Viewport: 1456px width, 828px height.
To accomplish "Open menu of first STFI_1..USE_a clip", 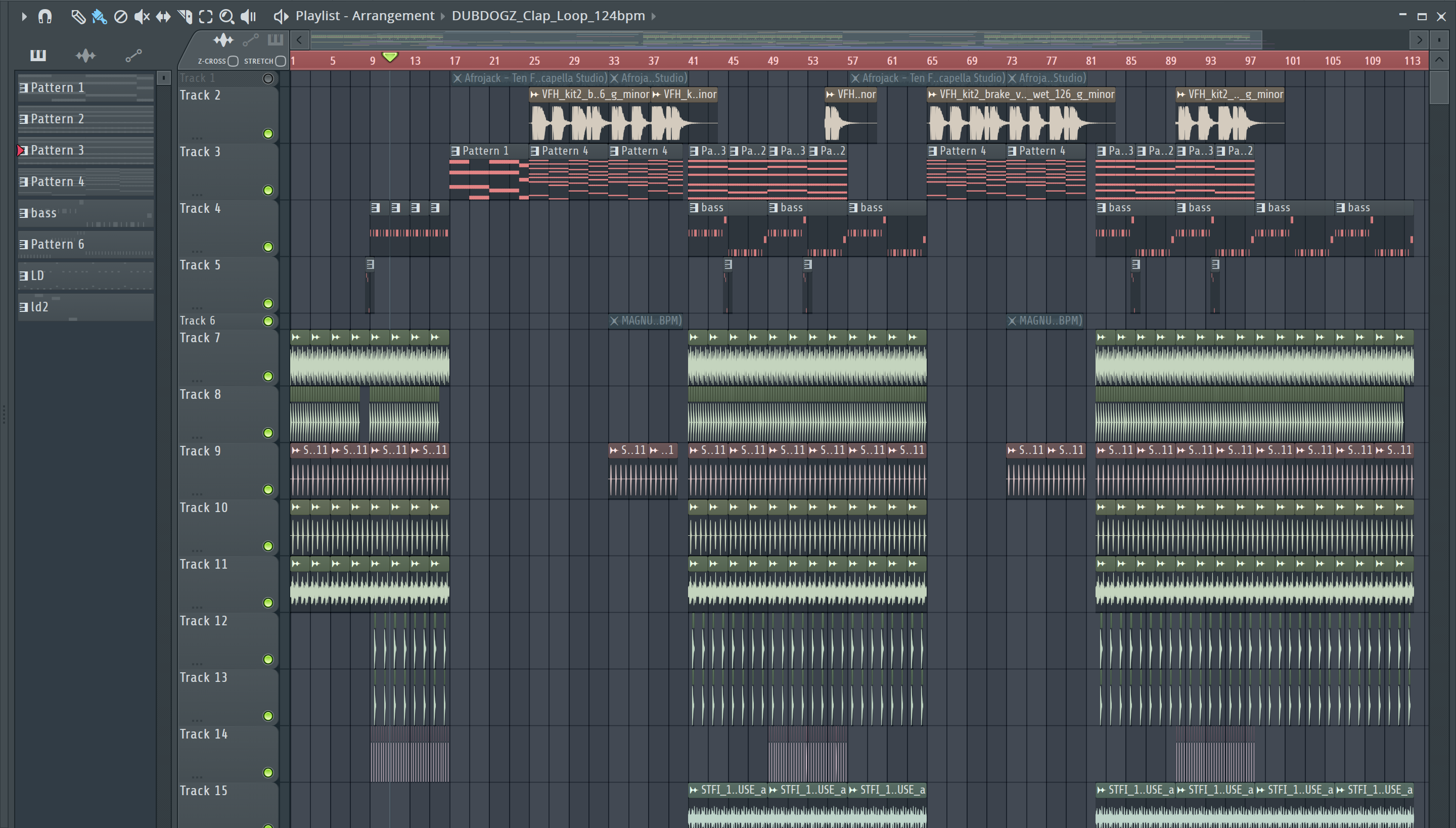I will click(x=694, y=790).
